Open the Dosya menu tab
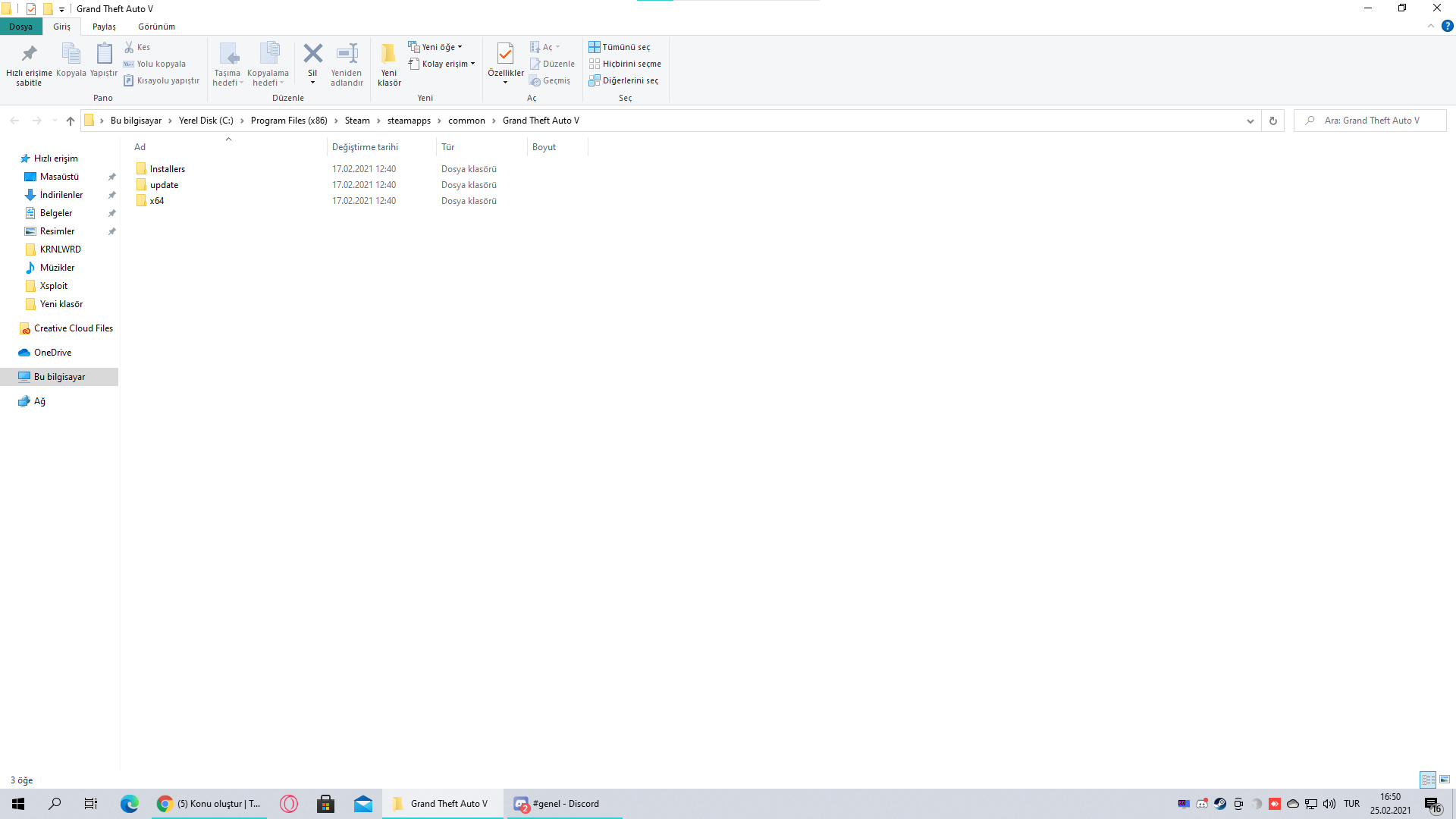 click(20, 27)
